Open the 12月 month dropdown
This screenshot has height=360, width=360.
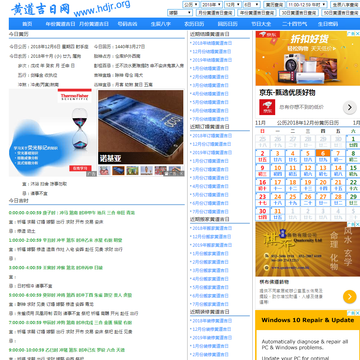coord(232,5)
